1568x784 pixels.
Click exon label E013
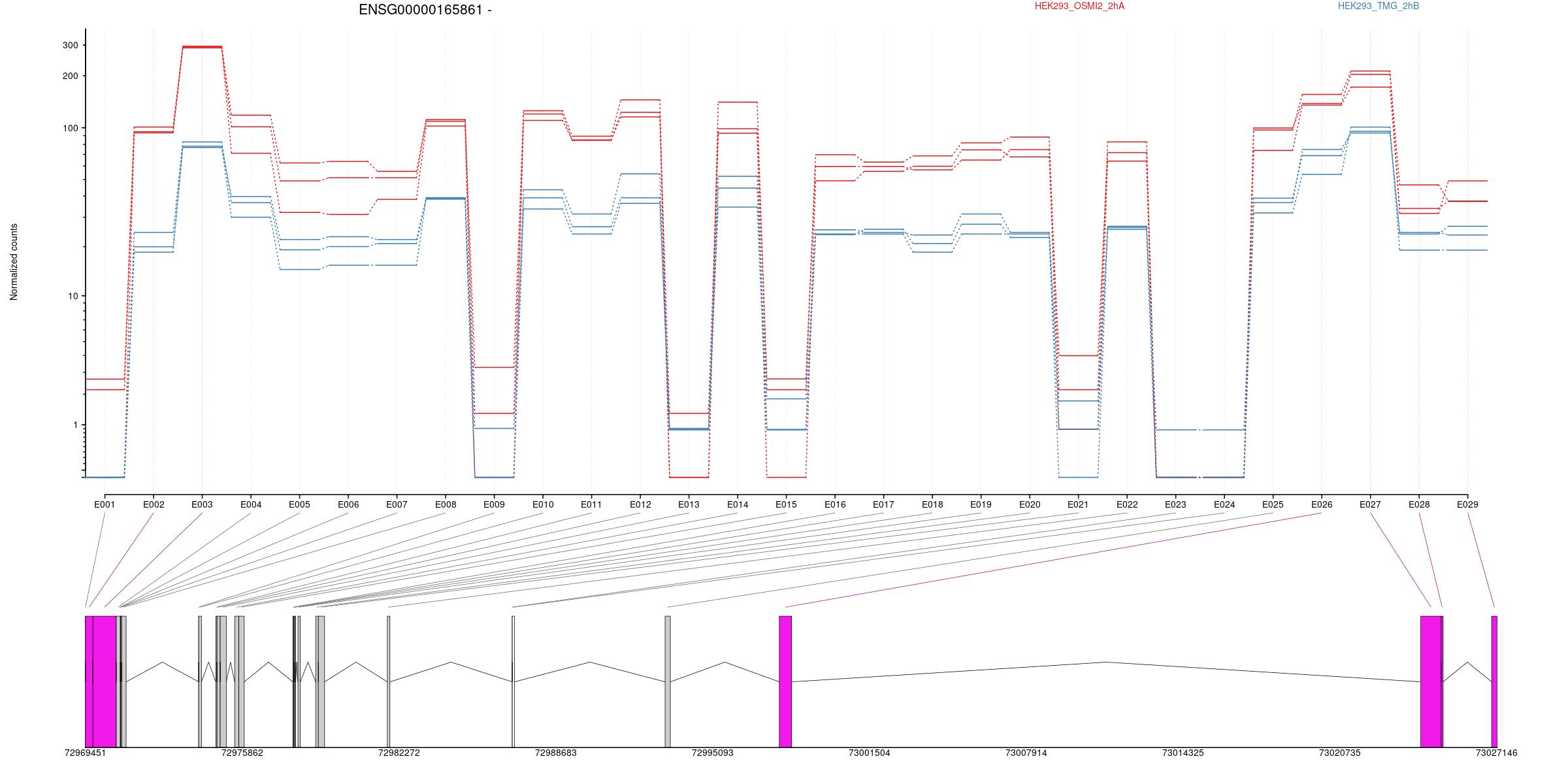(x=689, y=504)
